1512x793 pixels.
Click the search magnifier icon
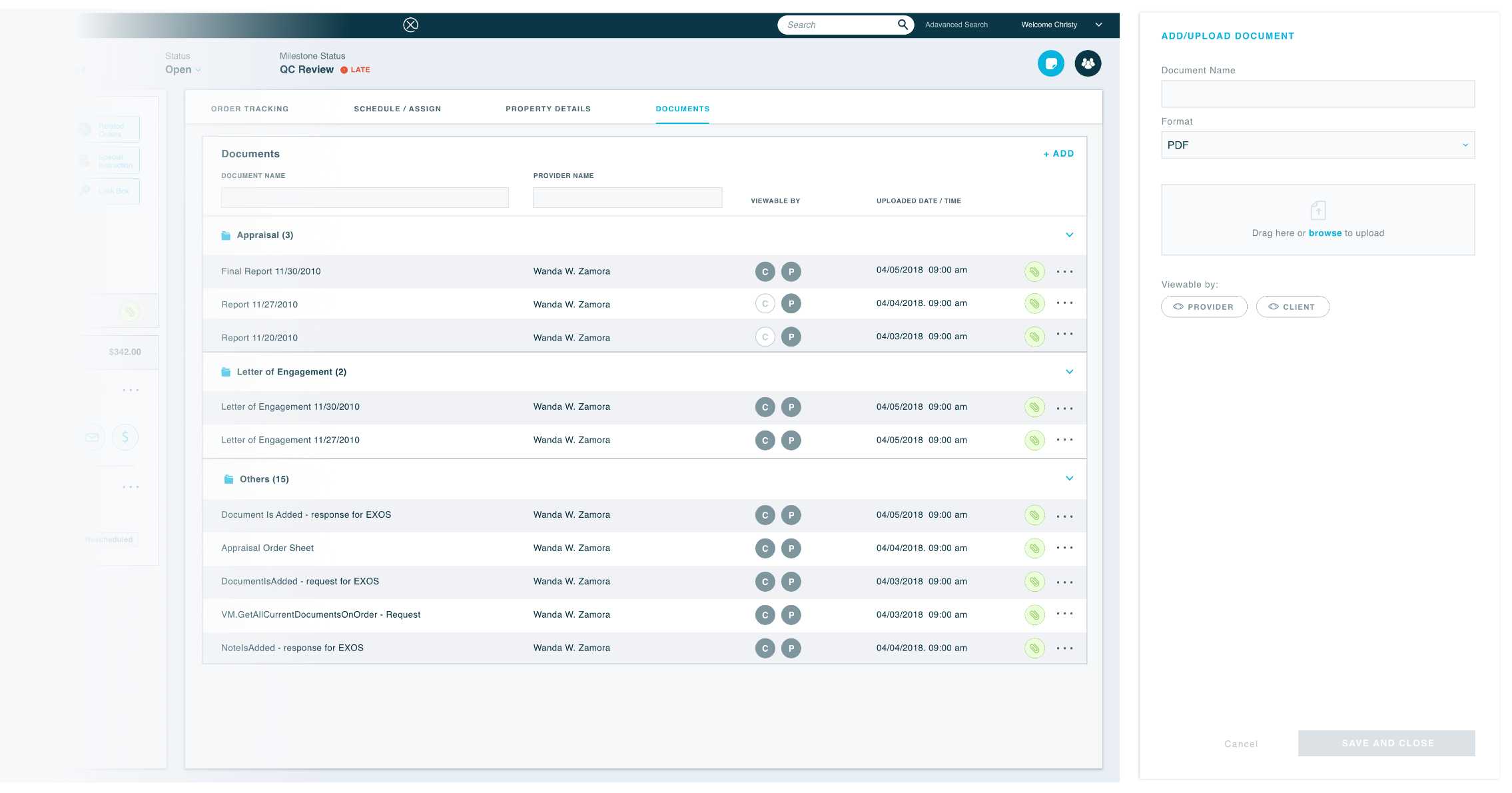pos(903,25)
